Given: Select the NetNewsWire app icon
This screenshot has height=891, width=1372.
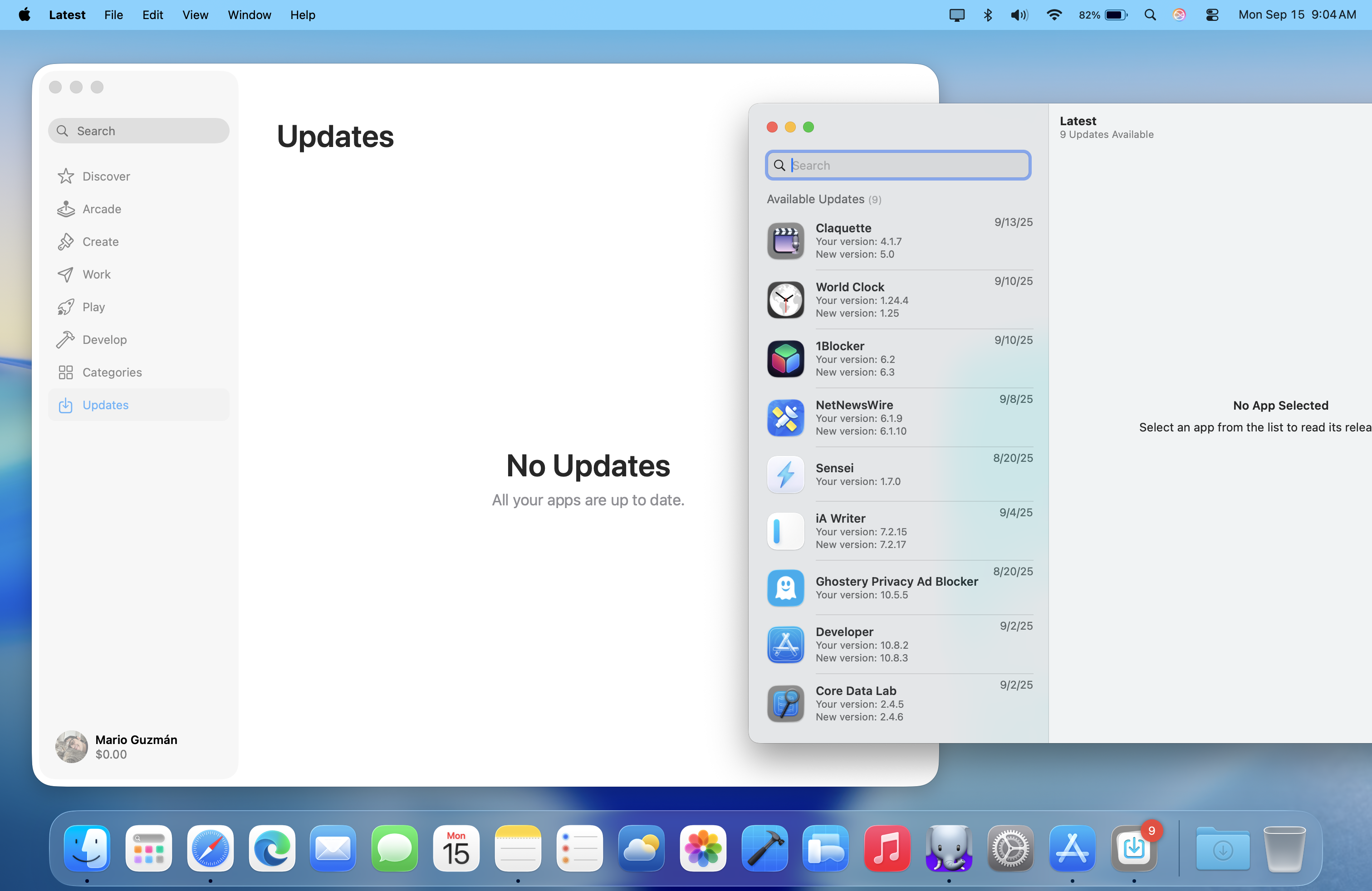Looking at the screenshot, I should coord(785,418).
